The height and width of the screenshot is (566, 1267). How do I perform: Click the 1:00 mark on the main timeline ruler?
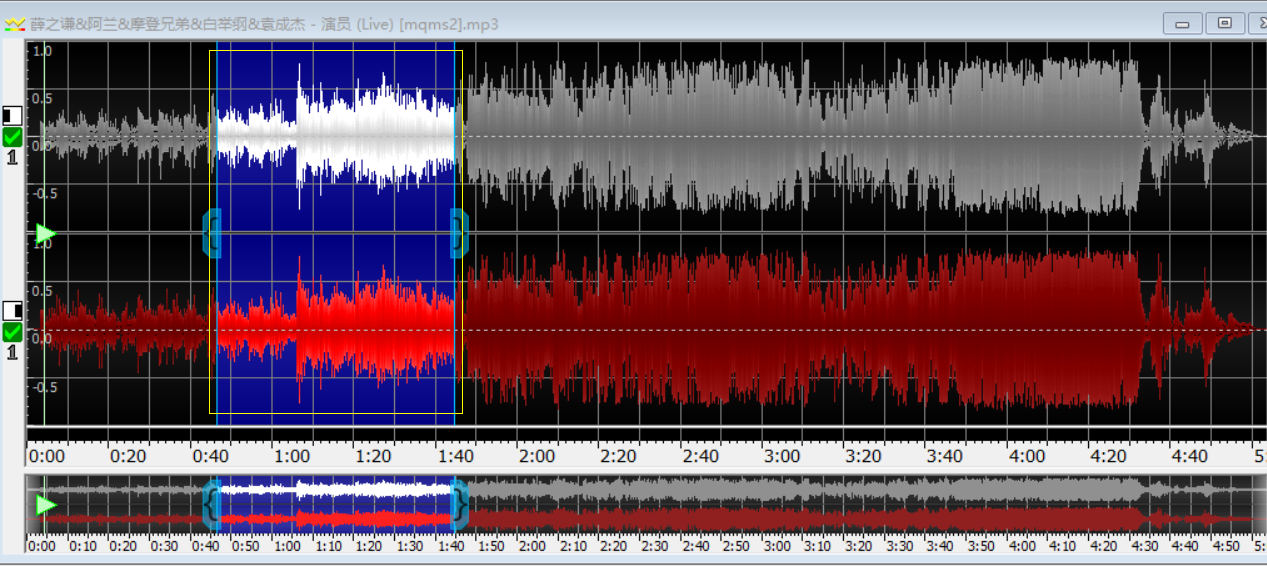[x=291, y=456]
